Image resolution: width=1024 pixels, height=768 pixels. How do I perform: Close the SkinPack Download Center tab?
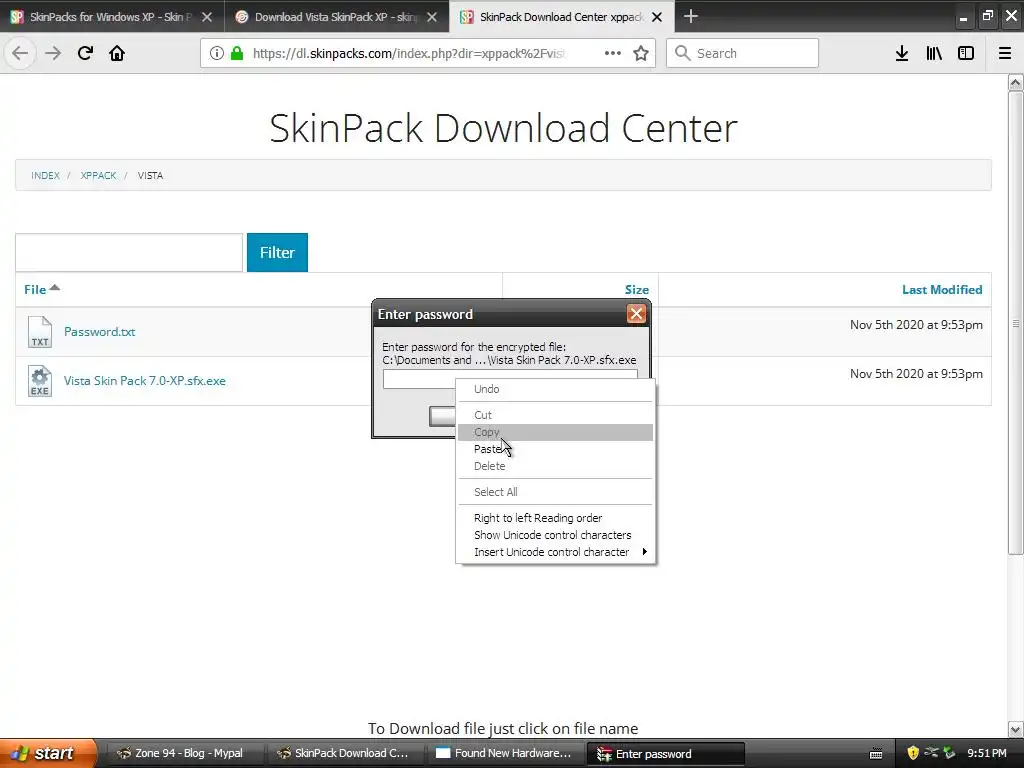click(657, 17)
